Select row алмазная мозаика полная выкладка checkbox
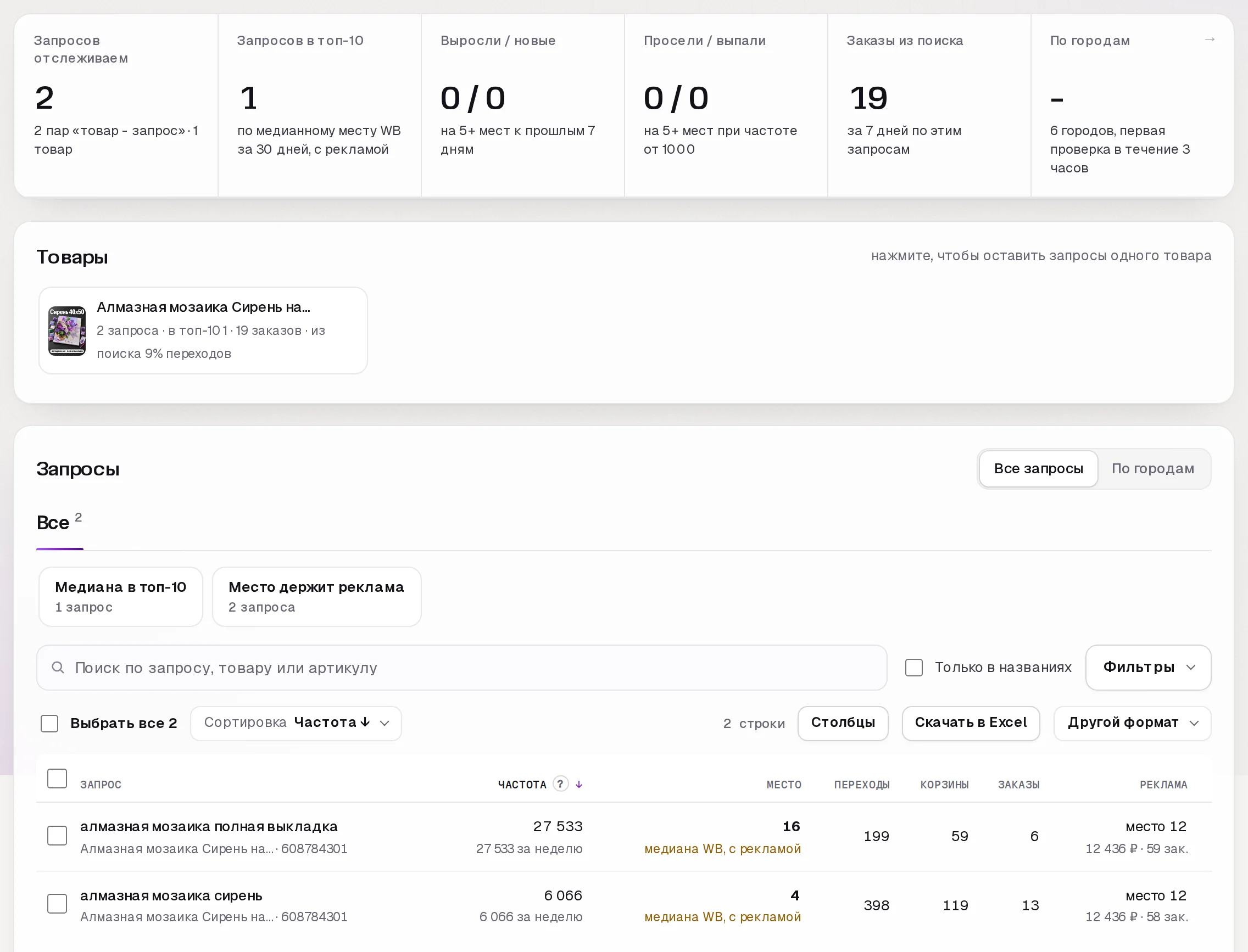Image resolution: width=1248 pixels, height=952 pixels. click(57, 836)
